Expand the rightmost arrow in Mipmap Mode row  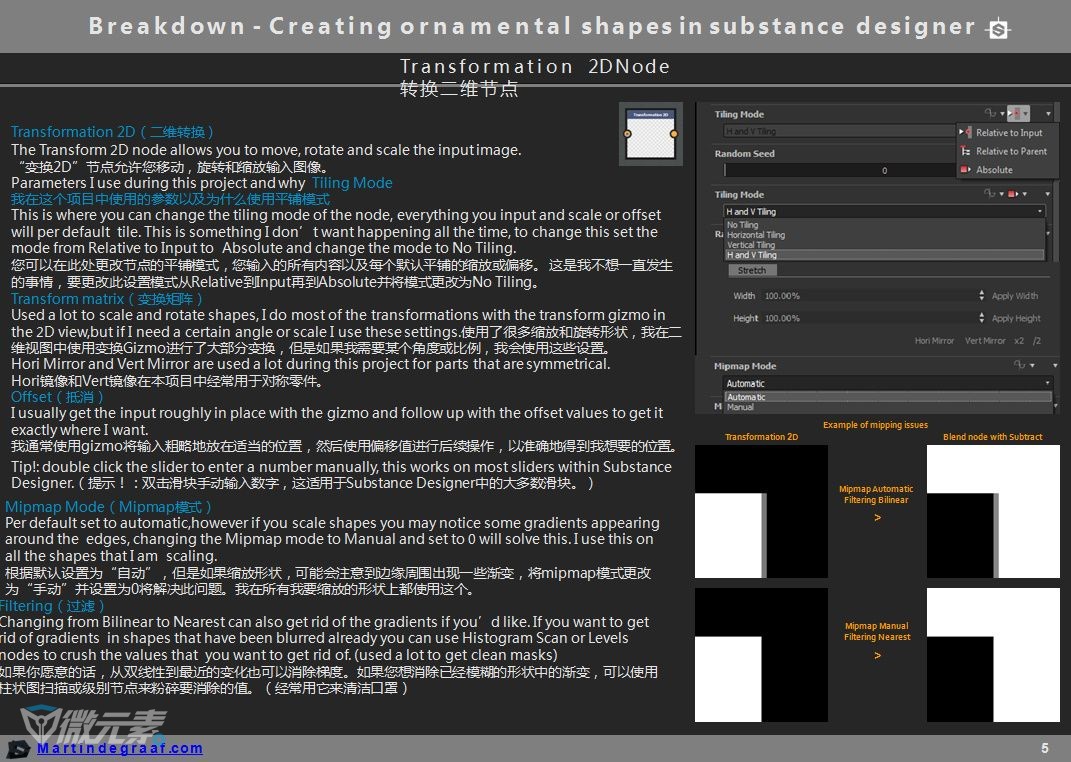coord(1055,366)
